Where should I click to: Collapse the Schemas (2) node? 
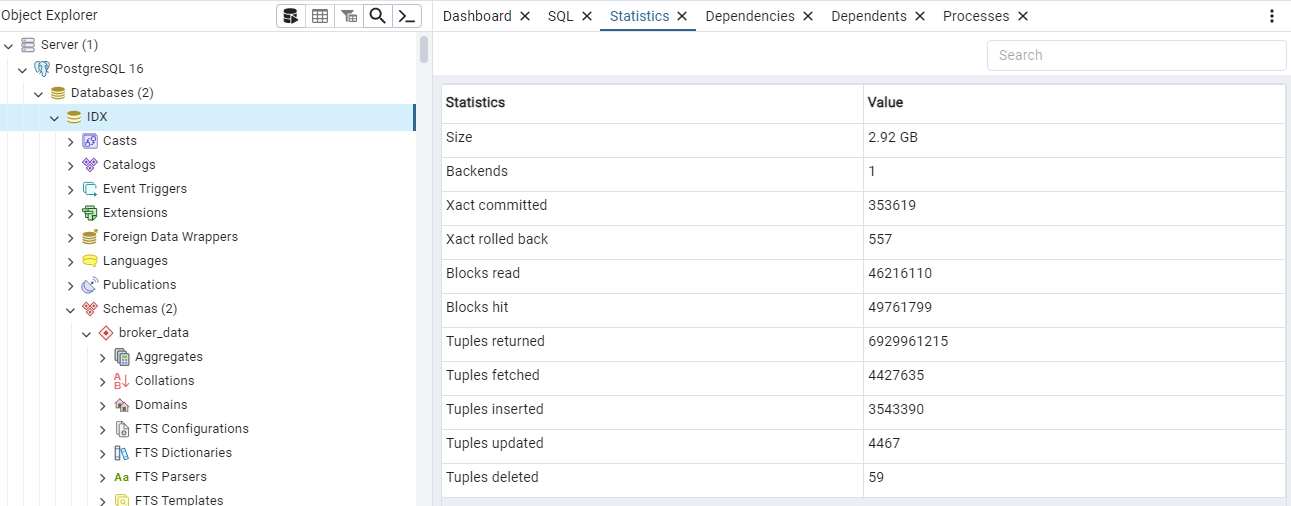[71, 309]
